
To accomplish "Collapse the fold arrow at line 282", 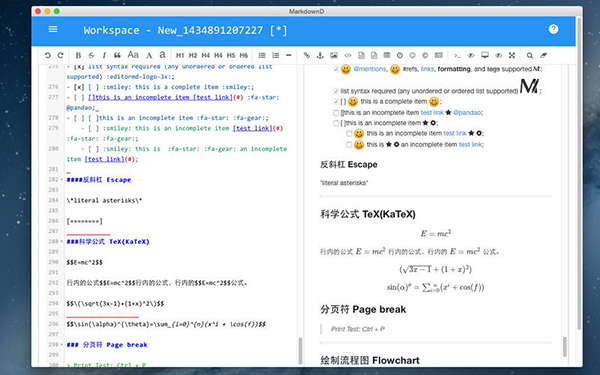I will [62, 180].
